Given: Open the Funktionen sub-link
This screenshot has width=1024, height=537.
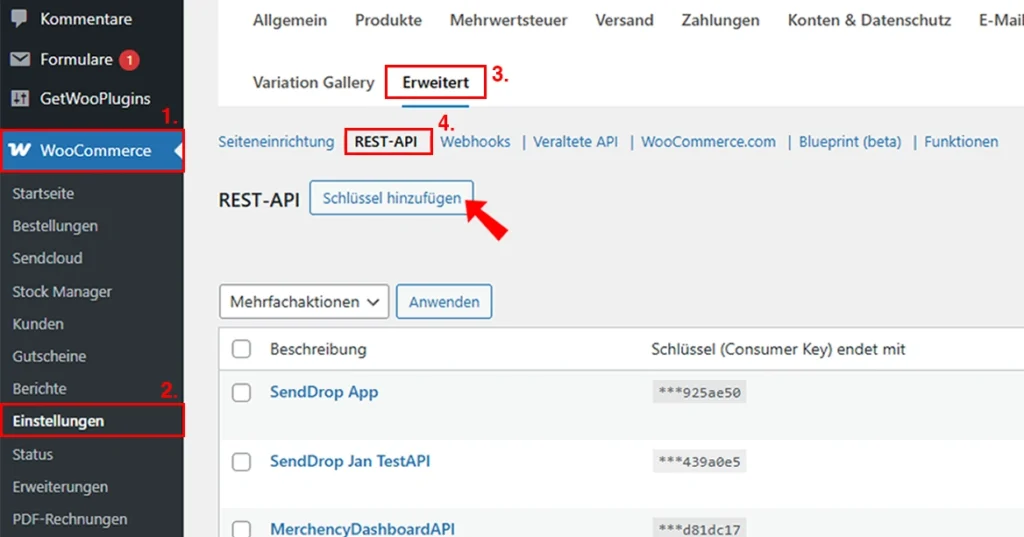Looking at the screenshot, I should pos(961,142).
